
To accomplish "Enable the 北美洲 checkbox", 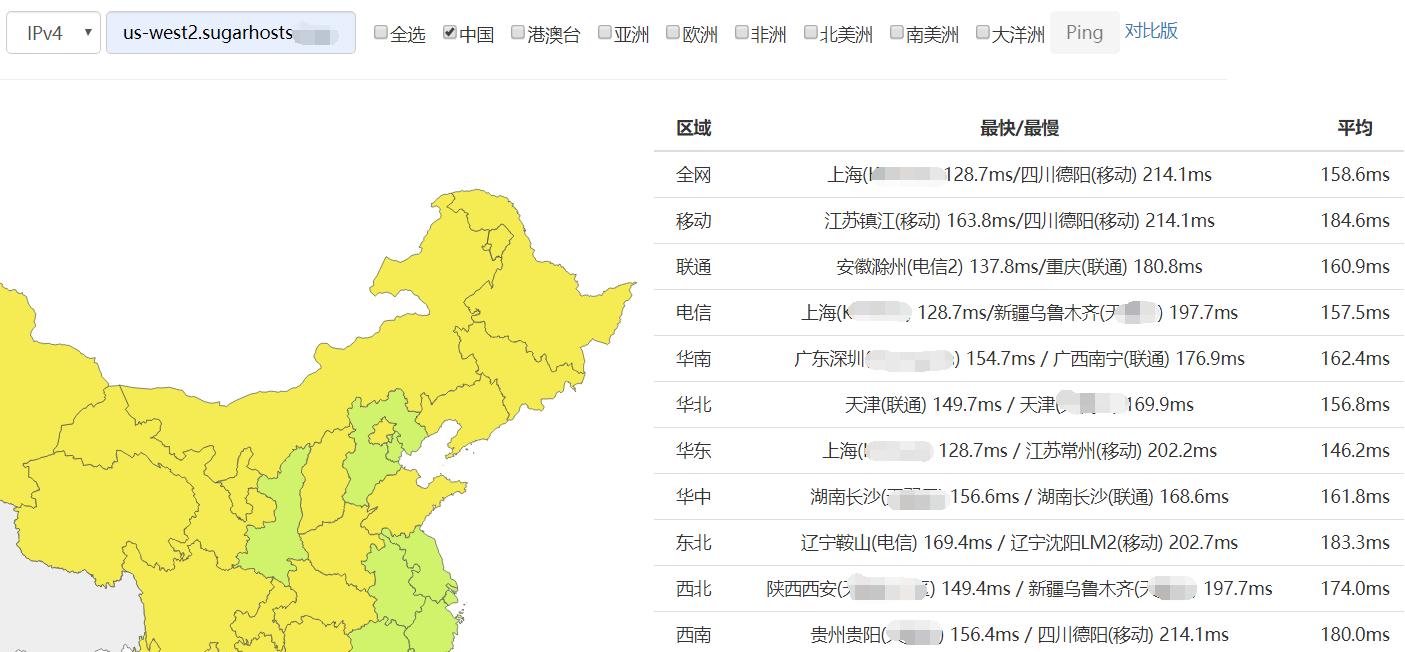I will (809, 31).
